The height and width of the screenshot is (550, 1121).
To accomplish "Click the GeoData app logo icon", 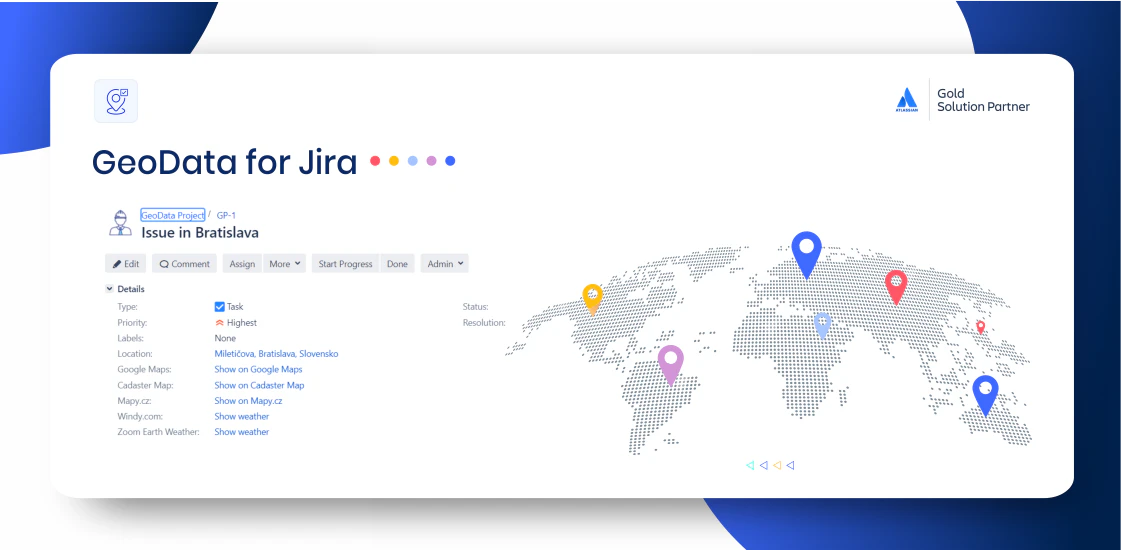I will point(116,101).
